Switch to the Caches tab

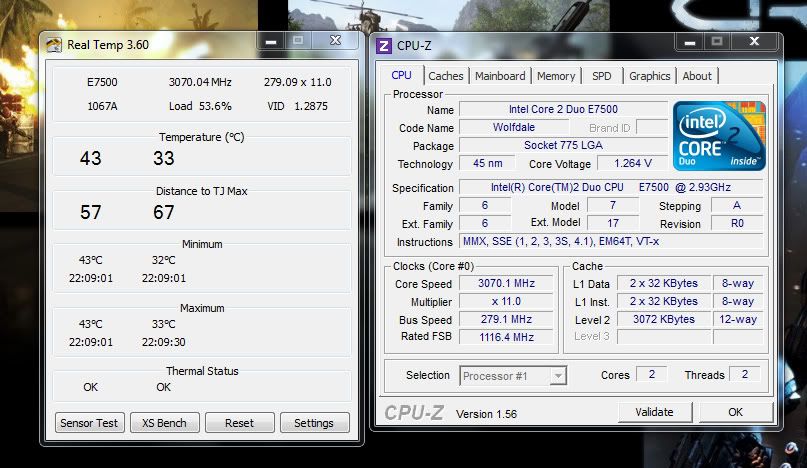(446, 76)
